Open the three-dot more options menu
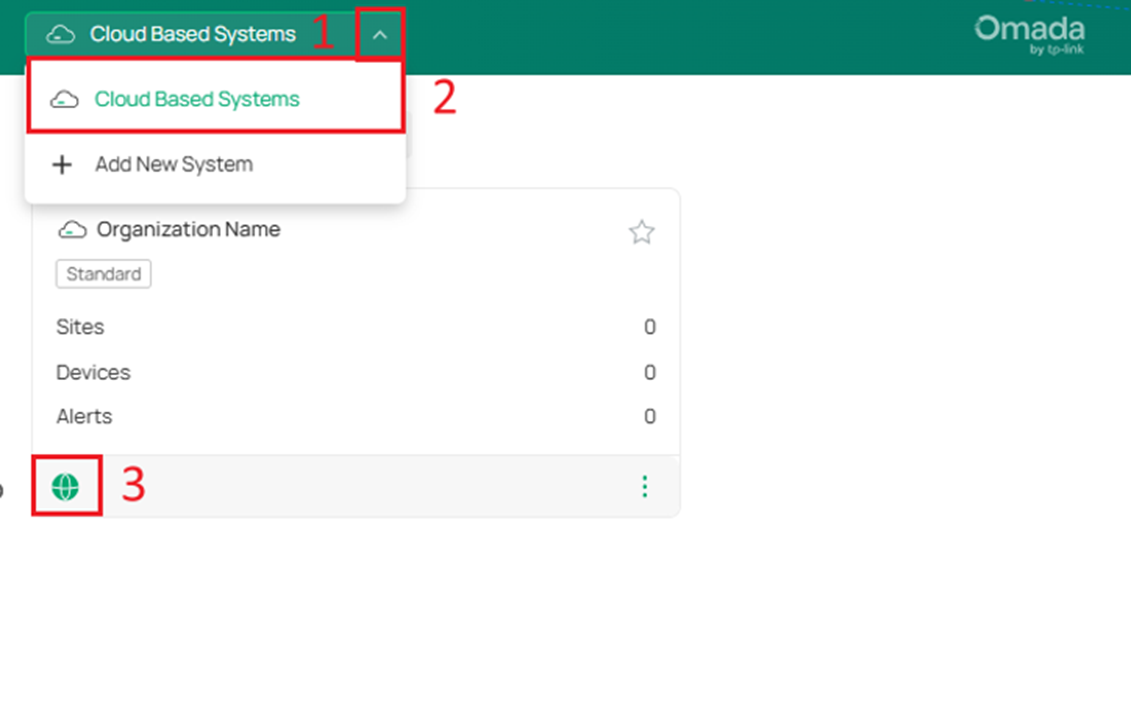 [645, 487]
